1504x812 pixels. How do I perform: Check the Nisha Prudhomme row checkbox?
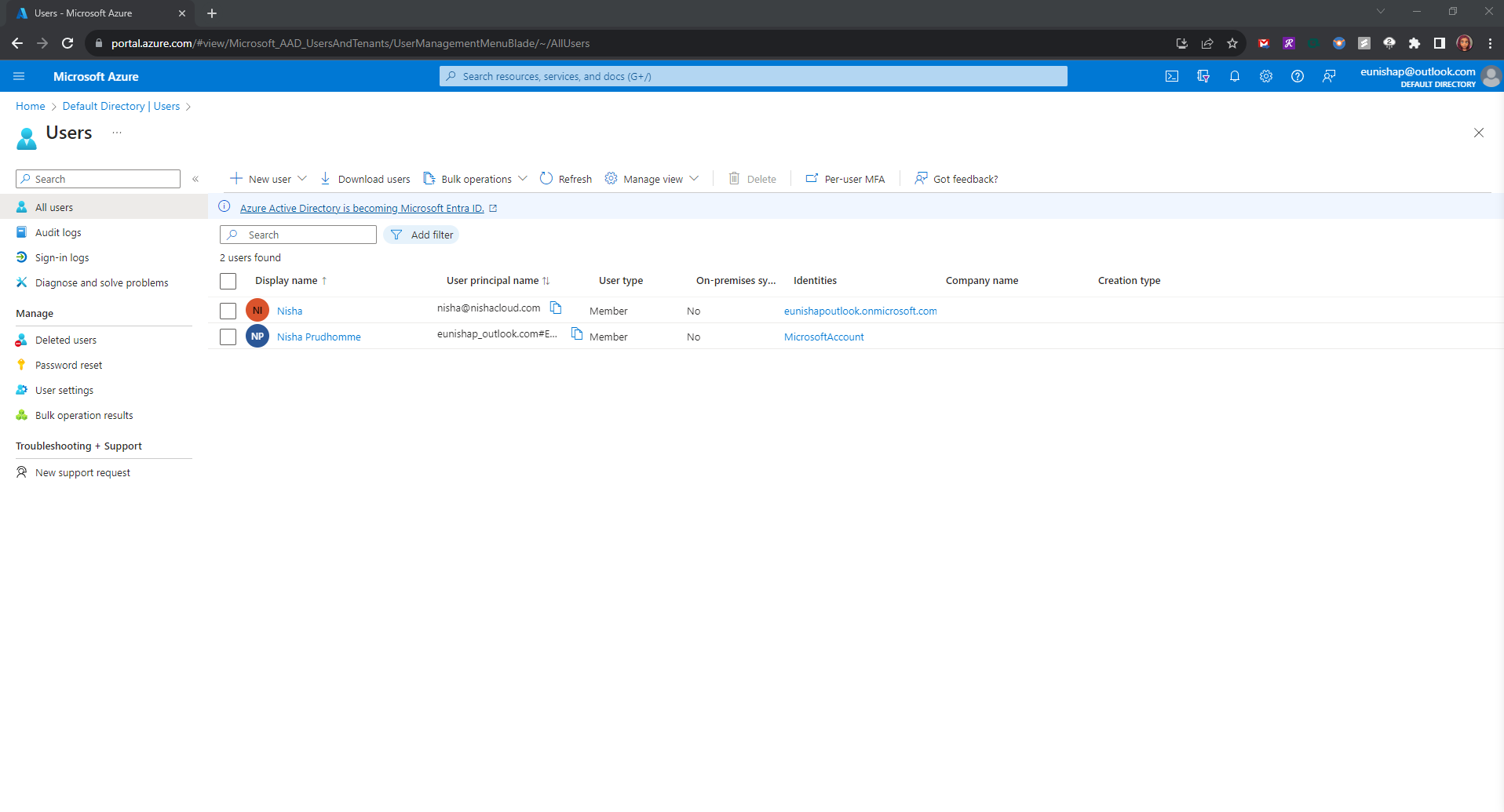click(x=228, y=337)
